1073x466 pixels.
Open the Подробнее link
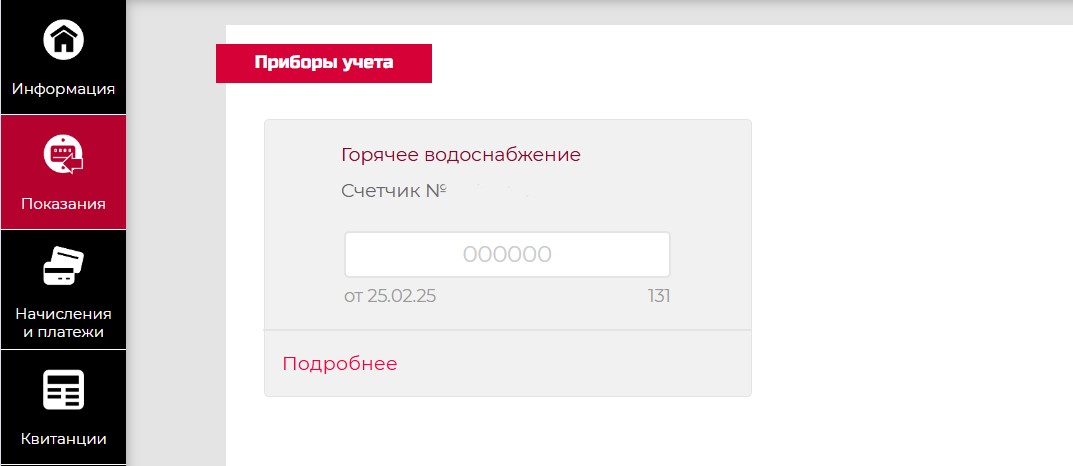[339, 363]
